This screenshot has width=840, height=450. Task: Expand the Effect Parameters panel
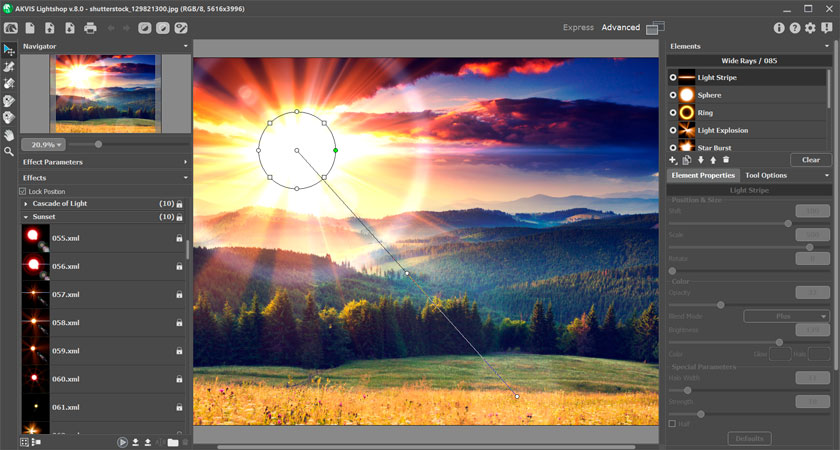(x=185, y=162)
